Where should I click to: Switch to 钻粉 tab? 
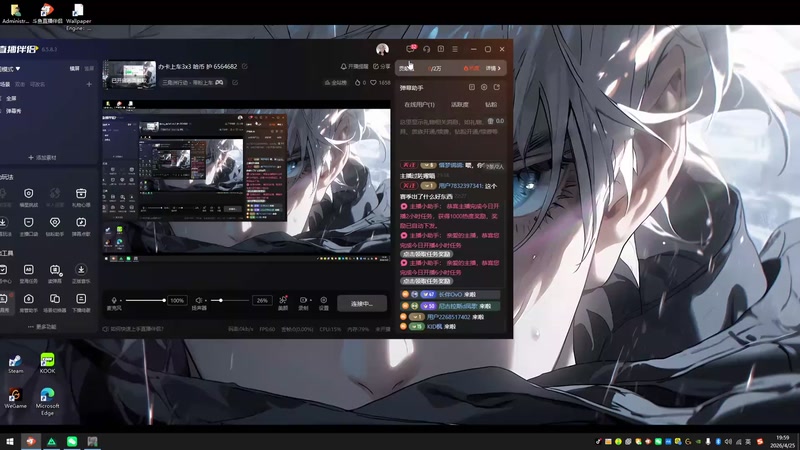(x=491, y=104)
